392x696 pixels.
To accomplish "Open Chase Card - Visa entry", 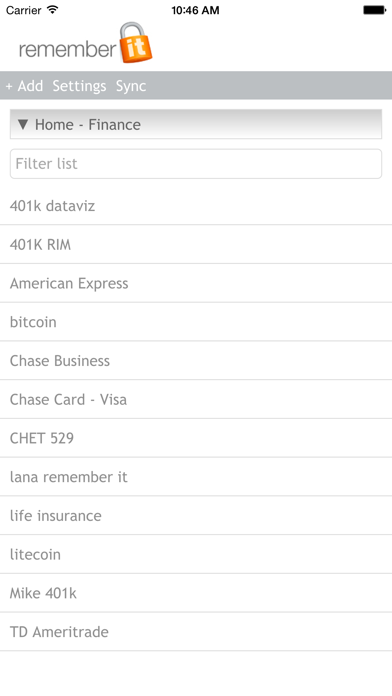I will pyautogui.click(x=196, y=399).
